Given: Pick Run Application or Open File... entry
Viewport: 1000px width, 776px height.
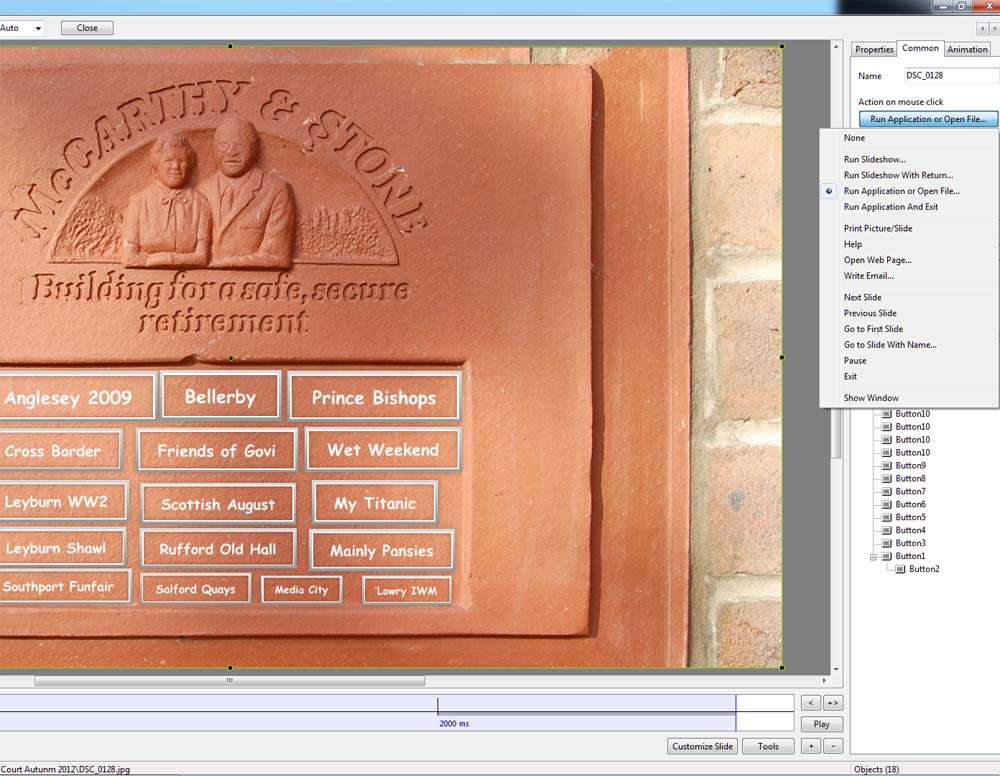Looking at the screenshot, I should 901,191.
